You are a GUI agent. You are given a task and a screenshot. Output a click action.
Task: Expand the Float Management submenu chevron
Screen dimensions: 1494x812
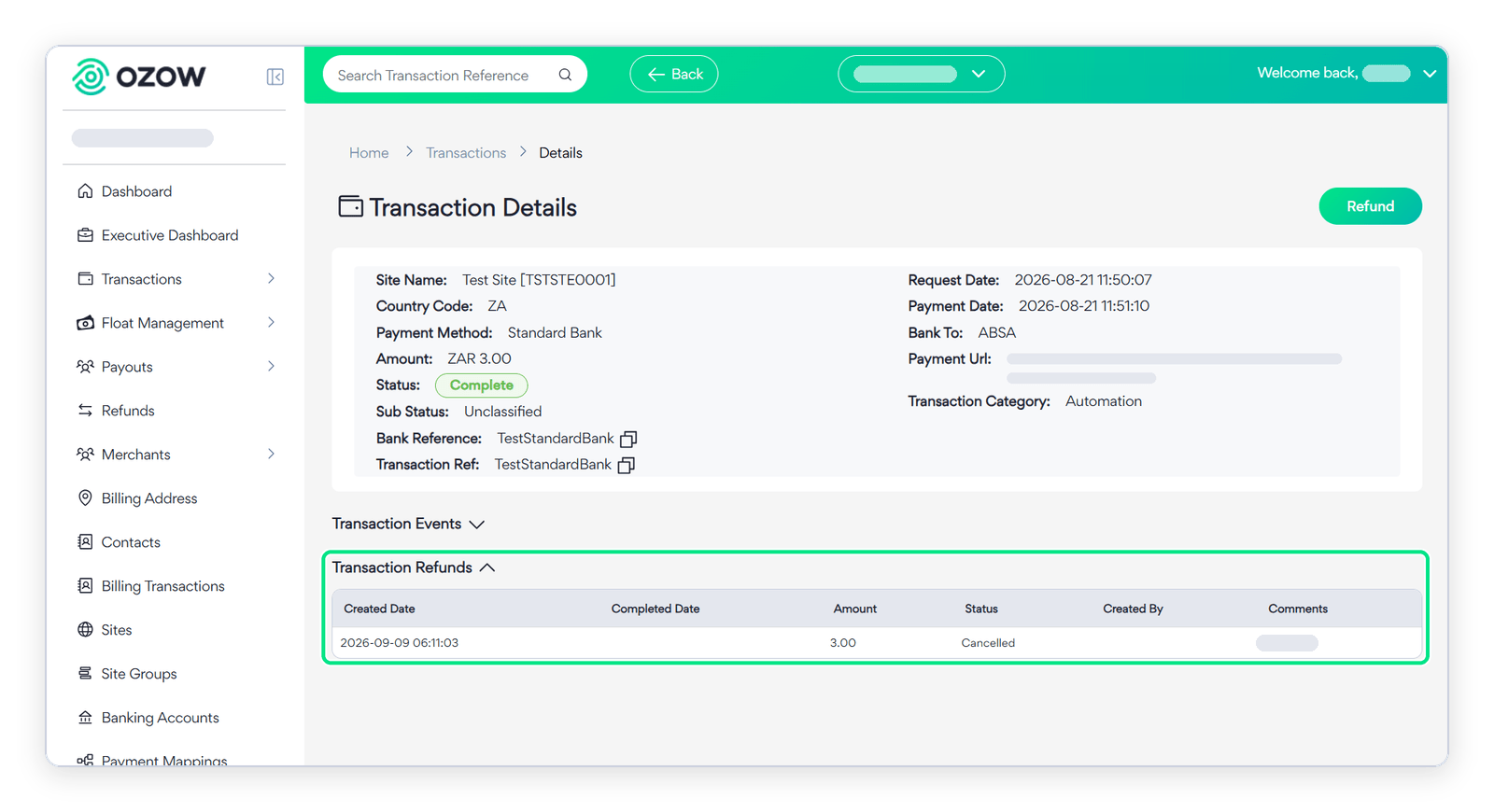[x=272, y=323]
